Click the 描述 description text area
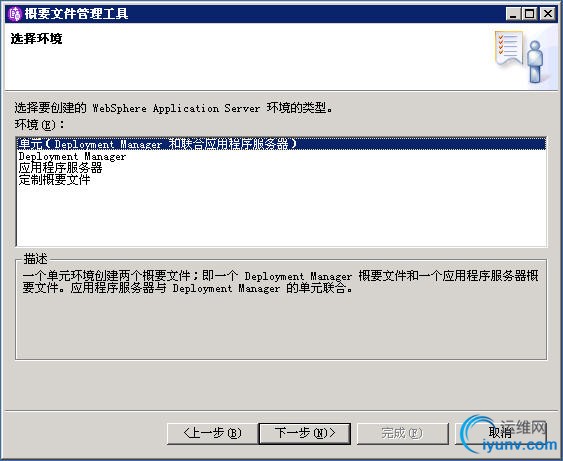The width and height of the screenshot is (563, 461). 281,282
